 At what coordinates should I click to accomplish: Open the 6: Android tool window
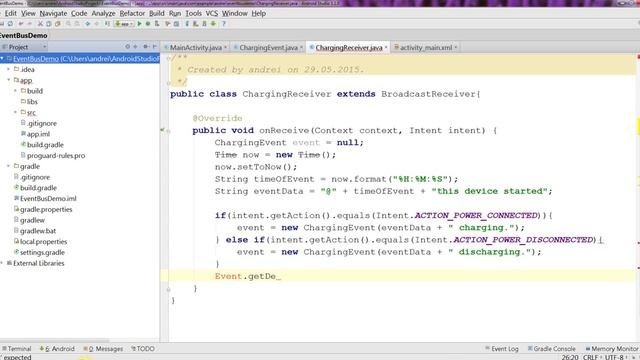click(x=57, y=349)
